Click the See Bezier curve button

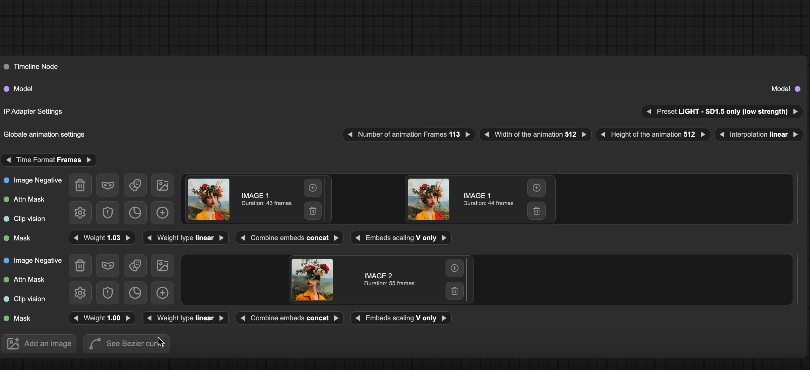(x=127, y=344)
